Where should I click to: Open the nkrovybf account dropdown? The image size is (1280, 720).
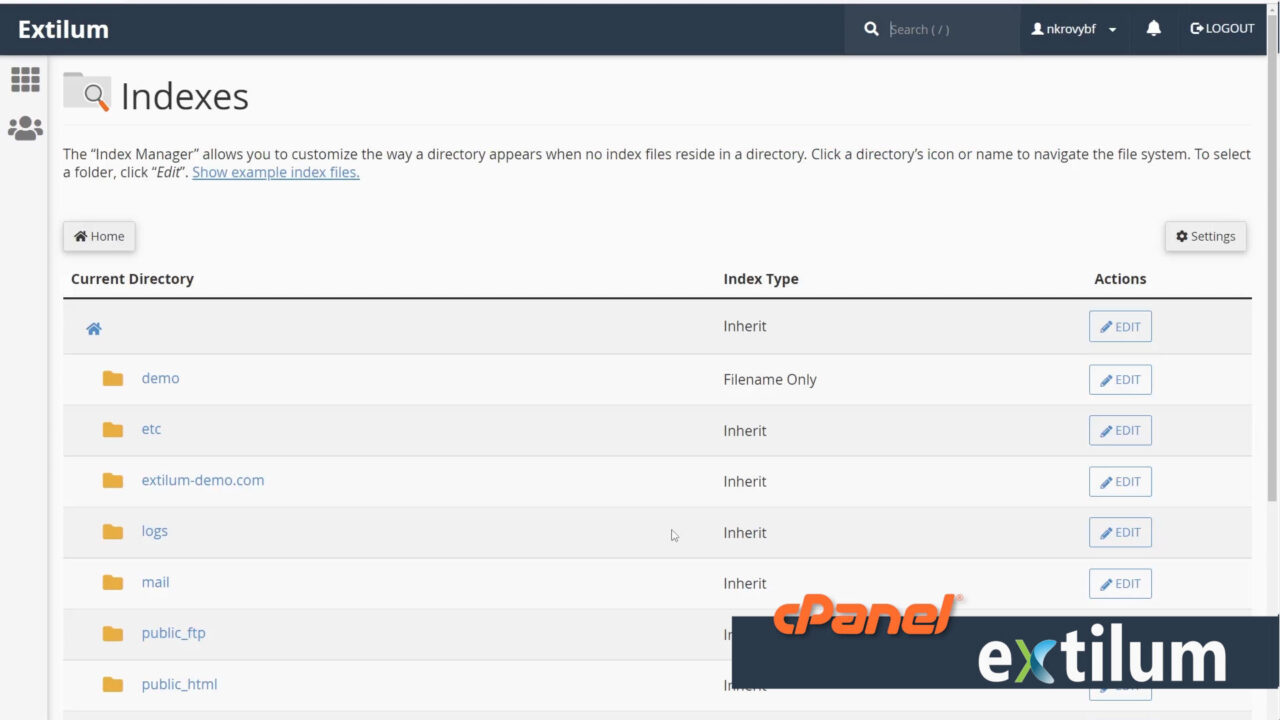coord(1073,29)
